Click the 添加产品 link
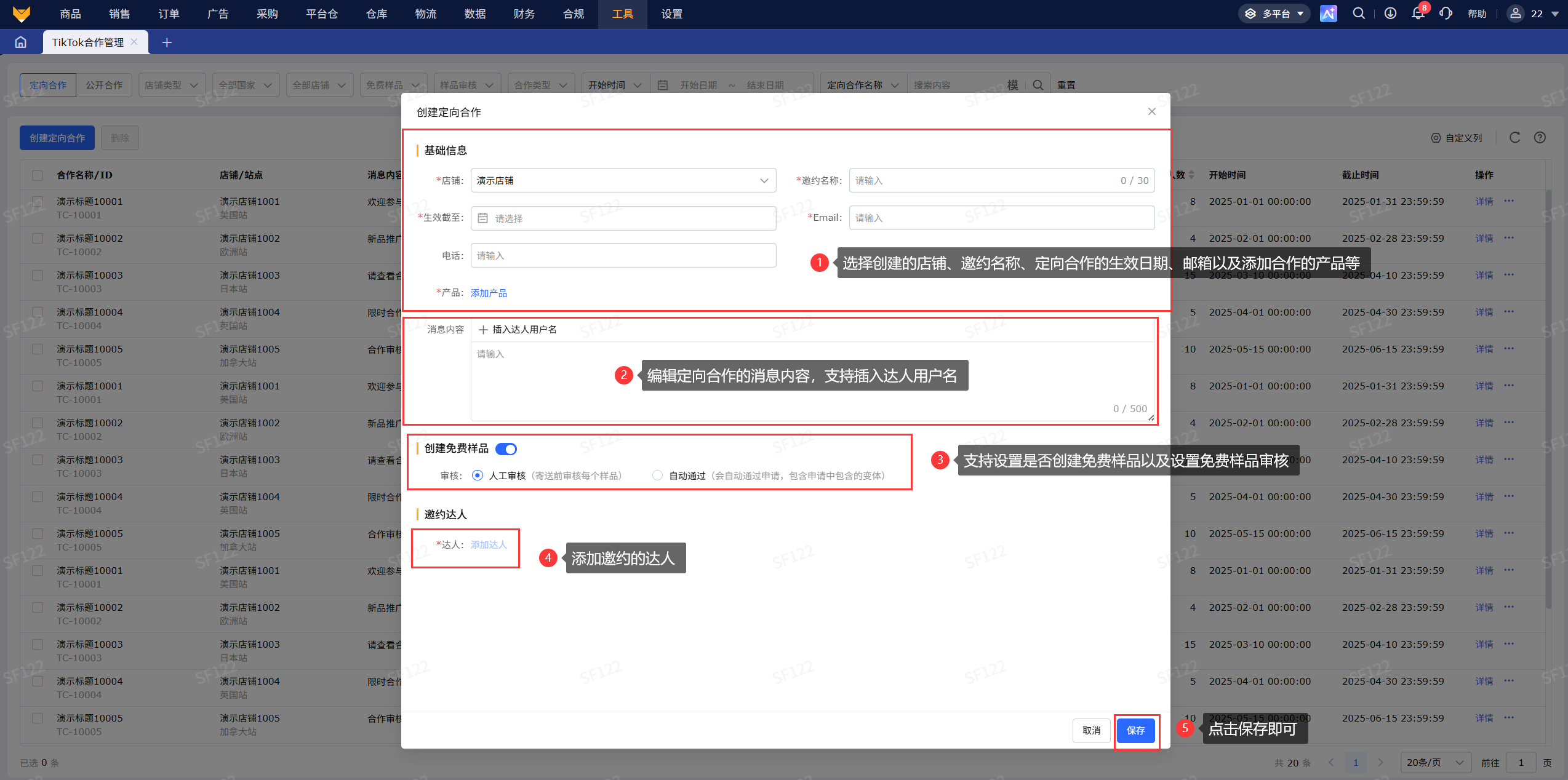Screen dimensions: 1568x780 (x=489, y=293)
